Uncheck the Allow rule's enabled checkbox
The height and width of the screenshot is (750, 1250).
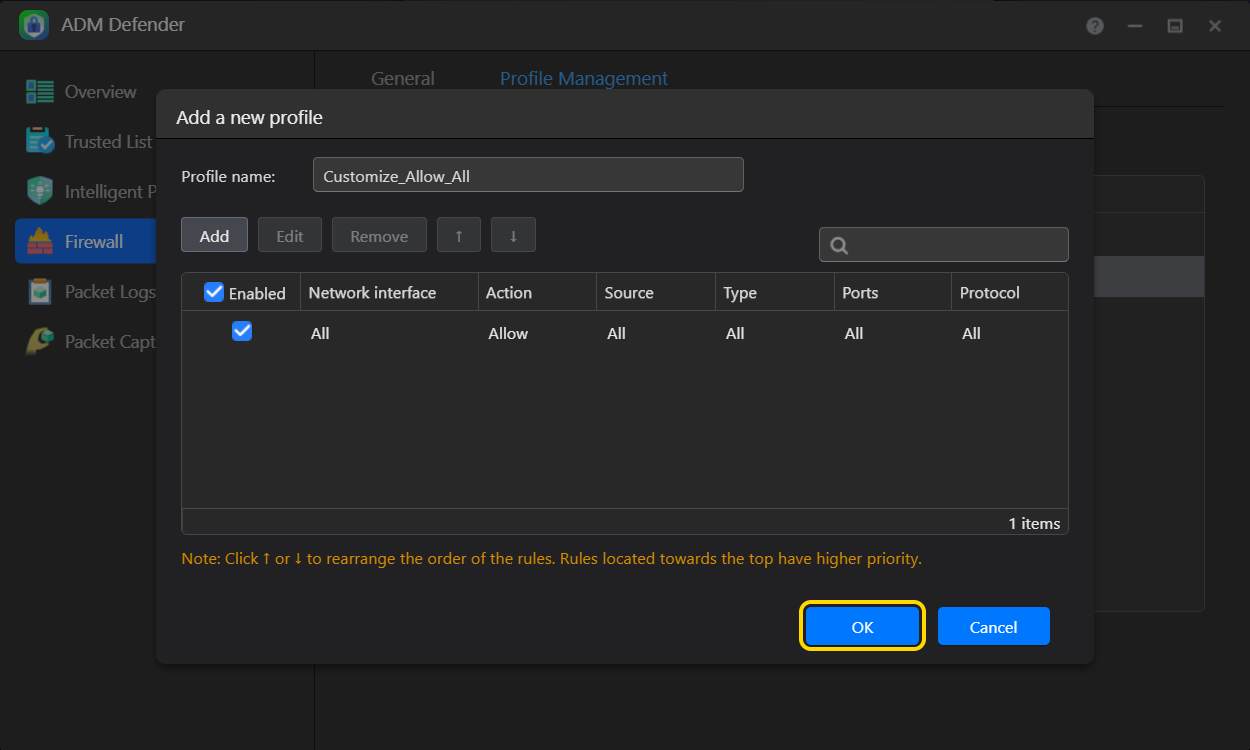point(242,331)
